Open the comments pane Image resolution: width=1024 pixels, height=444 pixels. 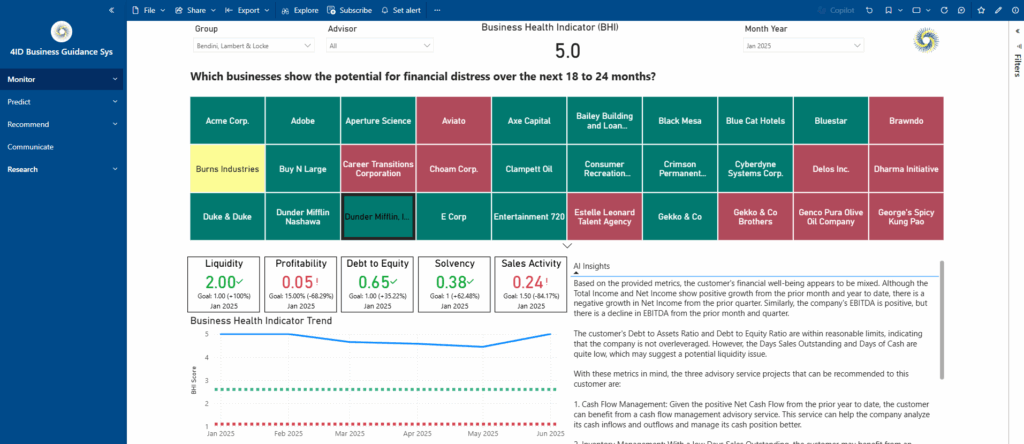coord(961,10)
